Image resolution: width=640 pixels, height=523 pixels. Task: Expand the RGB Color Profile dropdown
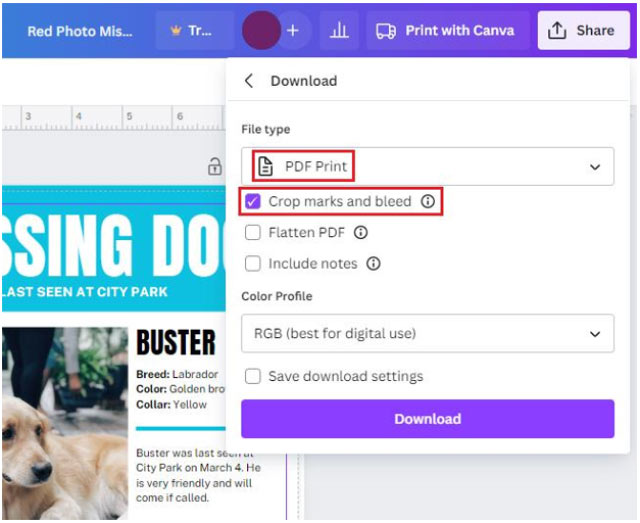click(x=427, y=334)
